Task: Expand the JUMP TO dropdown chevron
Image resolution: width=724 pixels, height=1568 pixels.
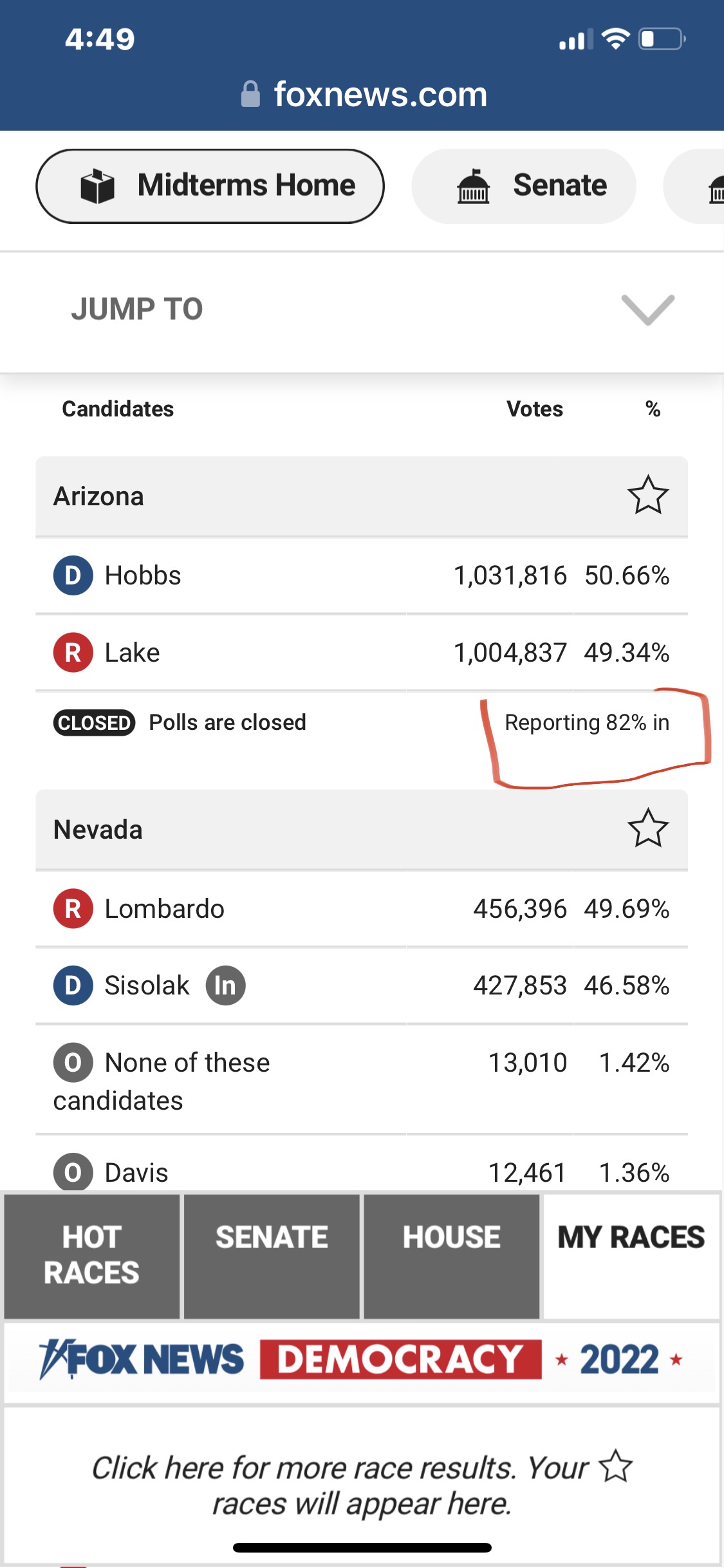Action: click(647, 310)
